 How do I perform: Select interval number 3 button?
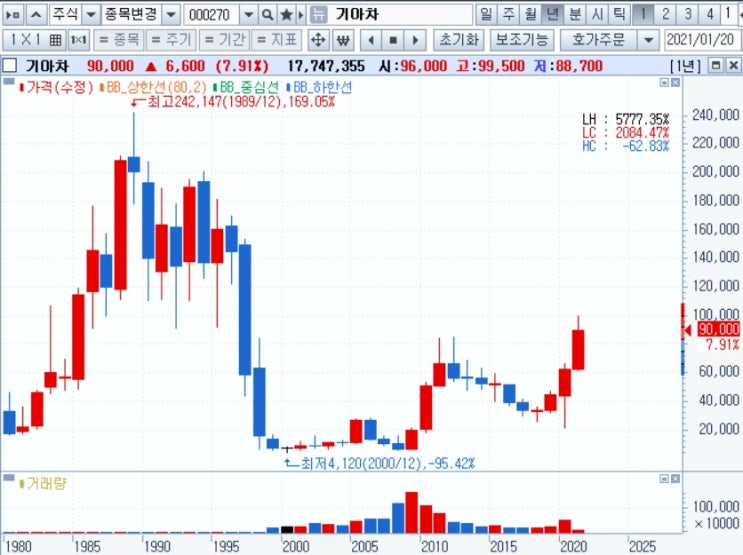click(x=688, y=14)
